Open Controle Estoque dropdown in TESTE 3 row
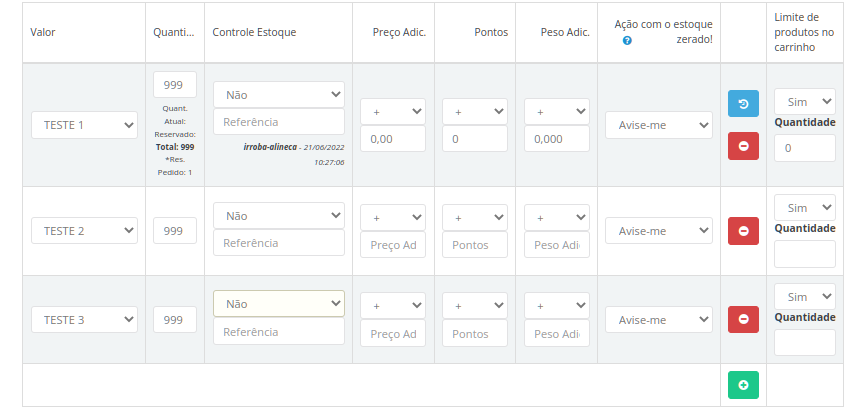849x407 pixels. coord(278,303)
